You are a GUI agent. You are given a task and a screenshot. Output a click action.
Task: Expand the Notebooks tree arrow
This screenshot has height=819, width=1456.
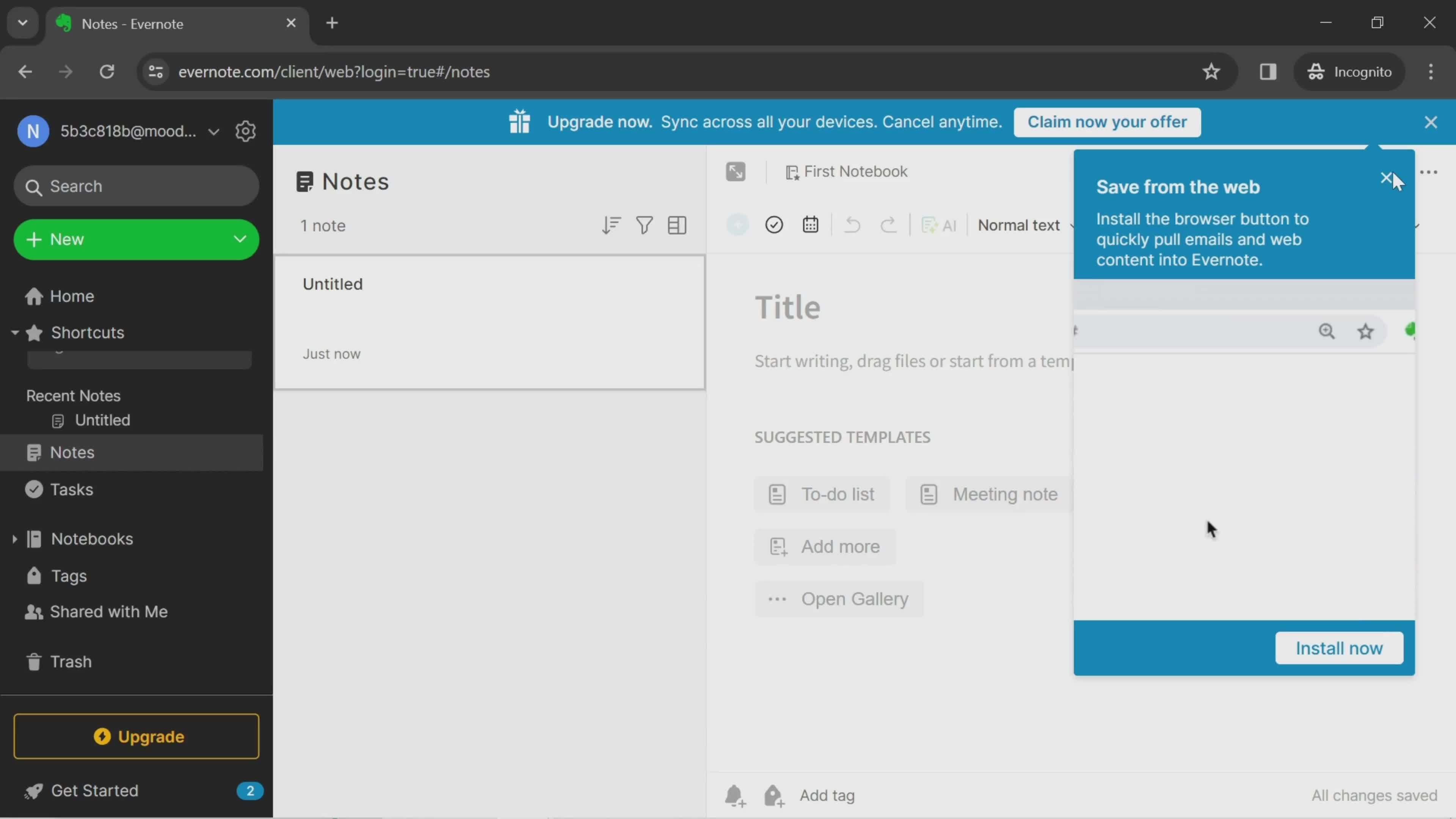(x=15, y=539)
